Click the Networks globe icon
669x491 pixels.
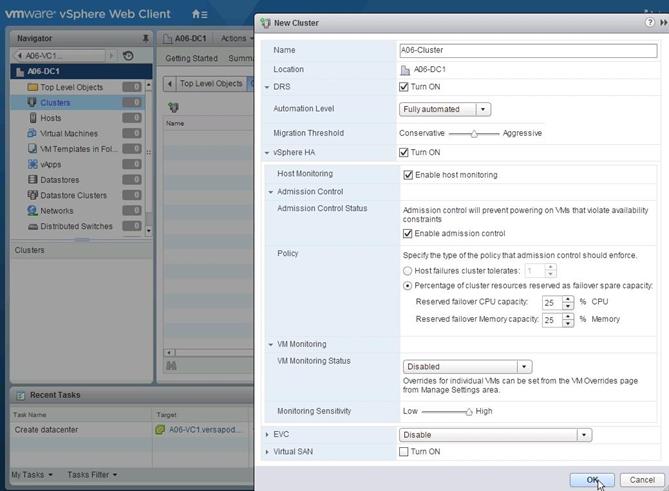pyautogui.click(x=32, y=210)
